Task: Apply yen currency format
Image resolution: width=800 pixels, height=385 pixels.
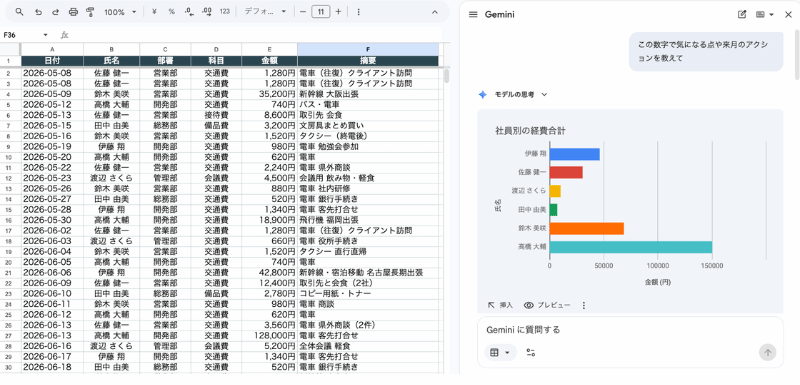Action: pos(154,12)
